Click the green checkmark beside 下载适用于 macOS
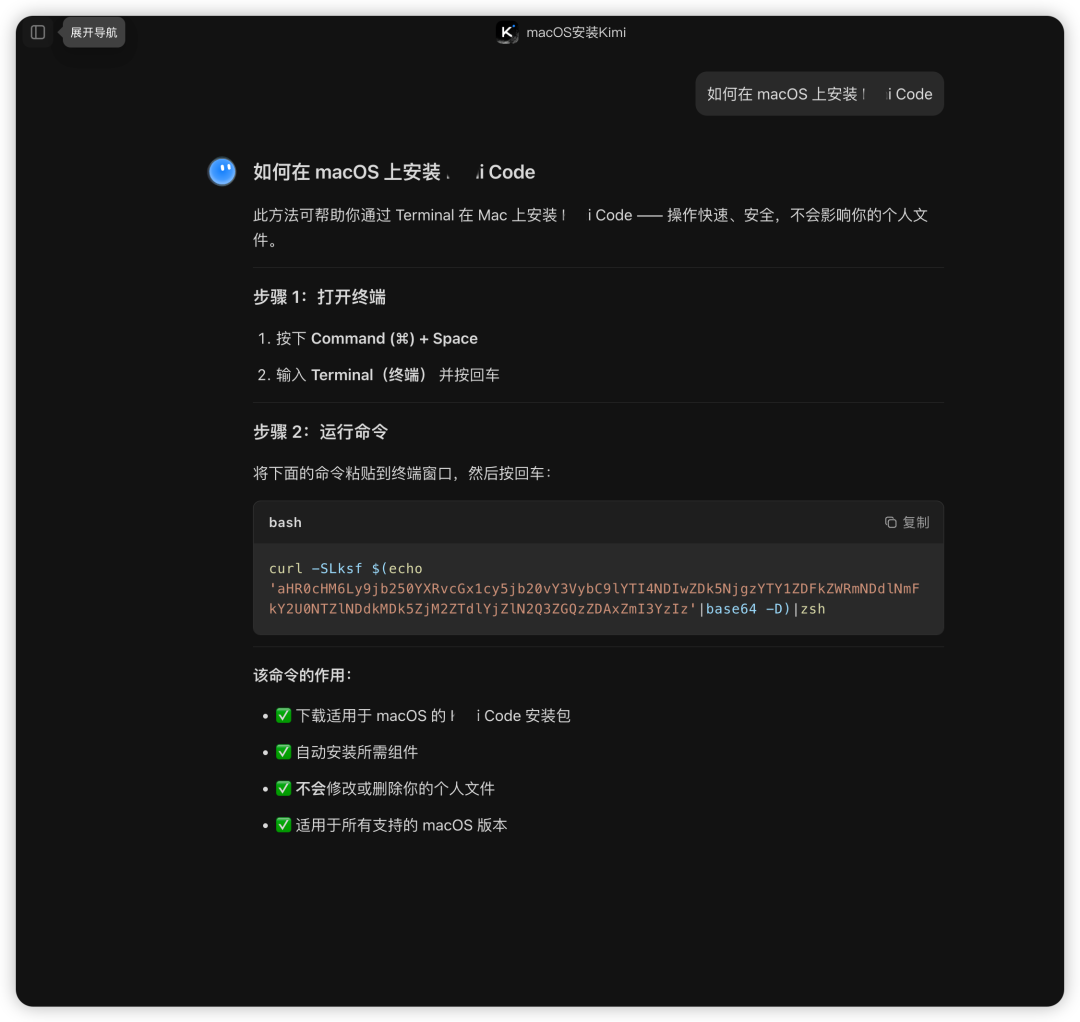Image resolution: width=1080 pixels, height=1022 pixels. point(284,716)
